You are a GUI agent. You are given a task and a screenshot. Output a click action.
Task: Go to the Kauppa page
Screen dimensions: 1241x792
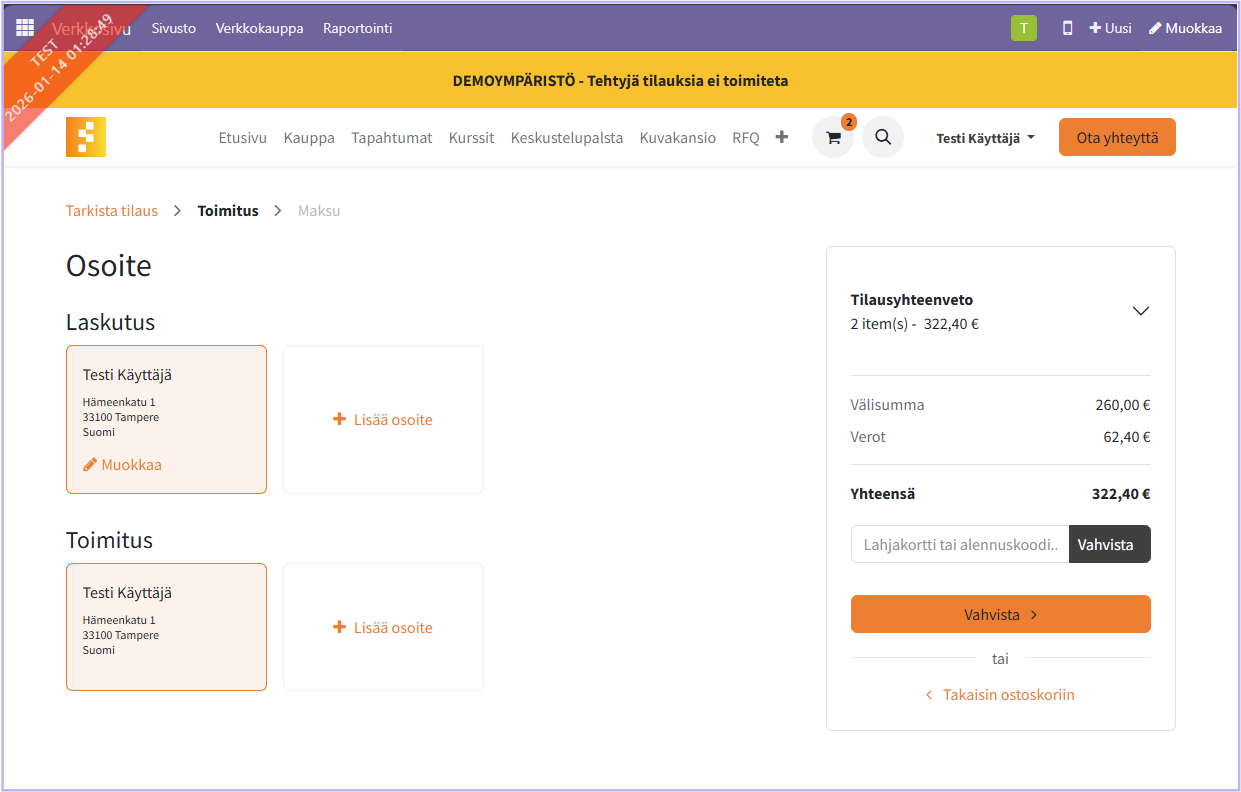309,138
